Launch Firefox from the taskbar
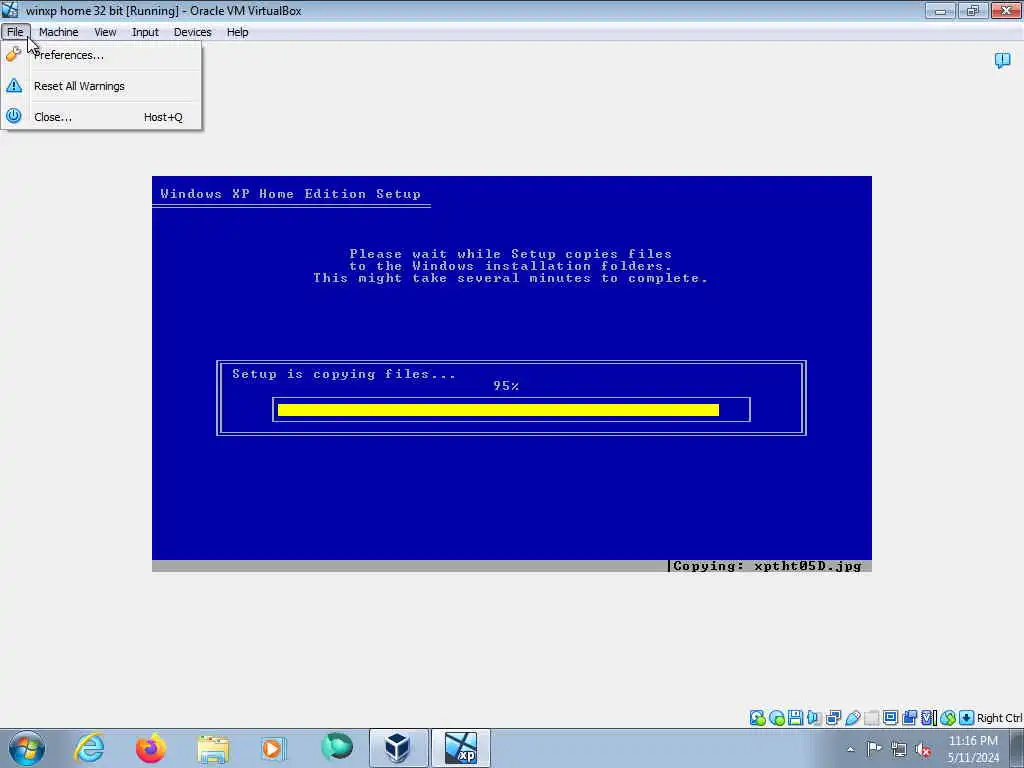The image size is (1024, 768). point(151,748)
